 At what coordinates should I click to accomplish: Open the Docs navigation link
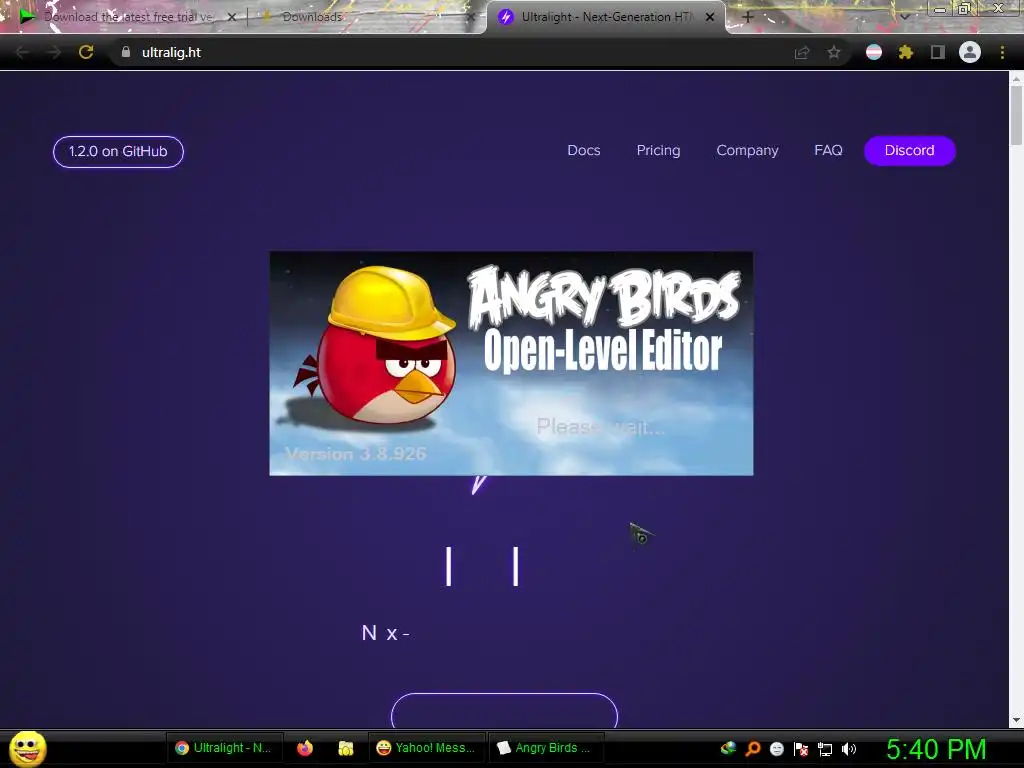click(584, 150)
